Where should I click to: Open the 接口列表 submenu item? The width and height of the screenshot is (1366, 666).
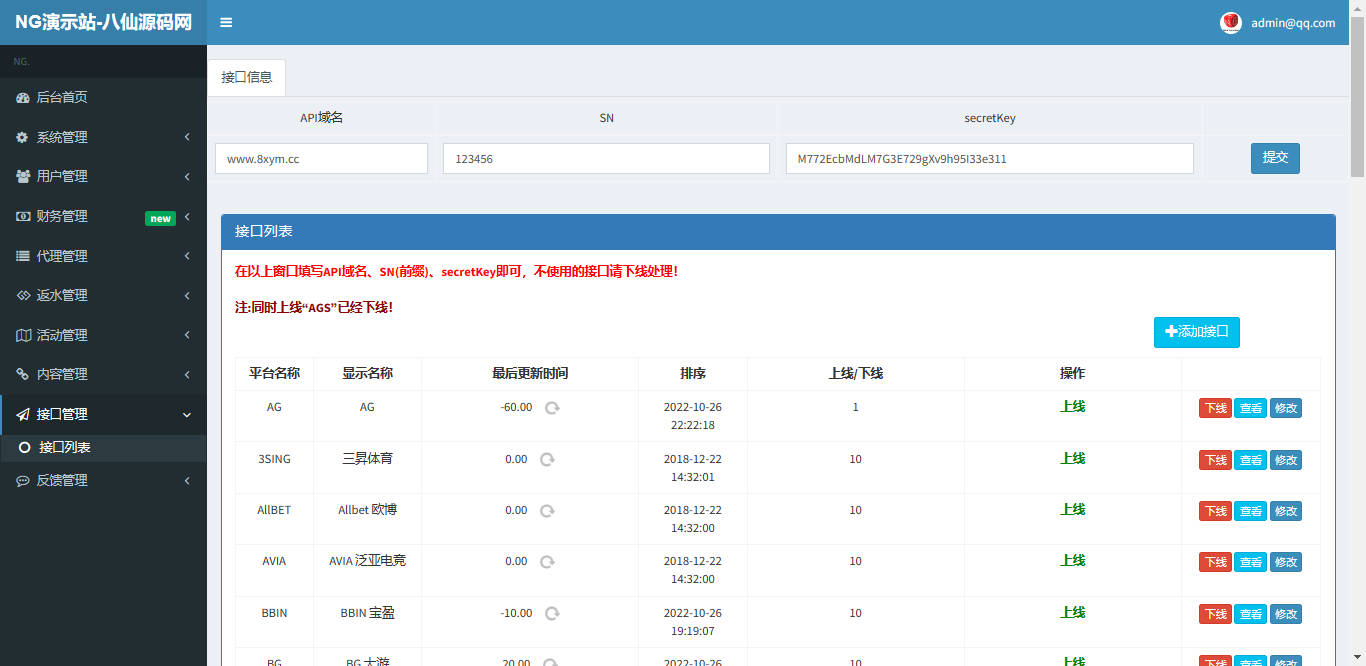(103, 448)
